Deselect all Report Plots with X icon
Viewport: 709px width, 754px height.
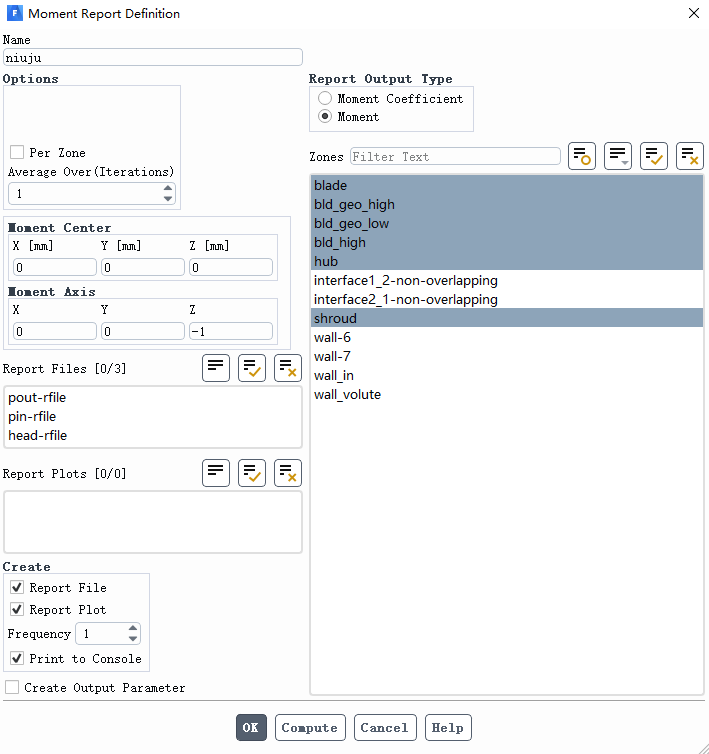(x=288, y=473)
